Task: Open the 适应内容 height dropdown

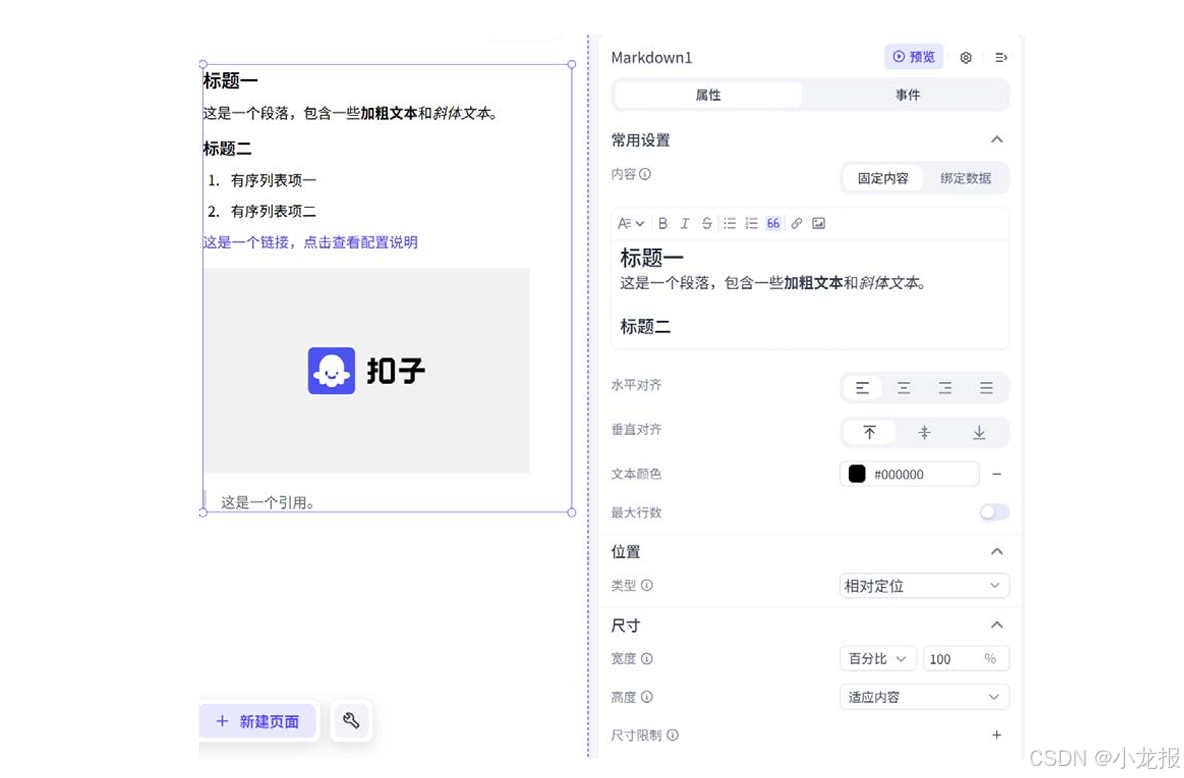Action: pos(924,697)
